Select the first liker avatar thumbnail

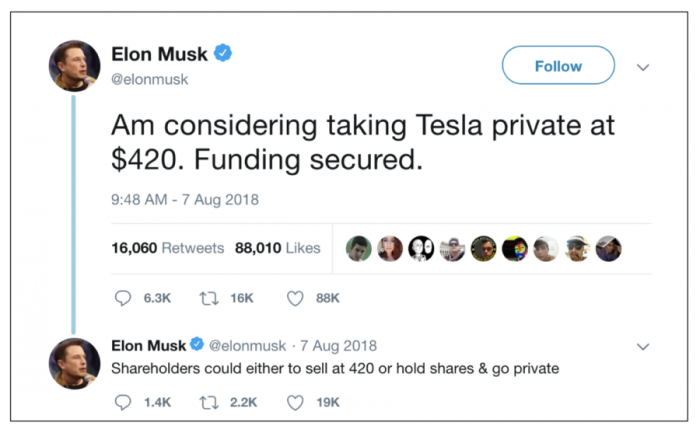point(359,249)
